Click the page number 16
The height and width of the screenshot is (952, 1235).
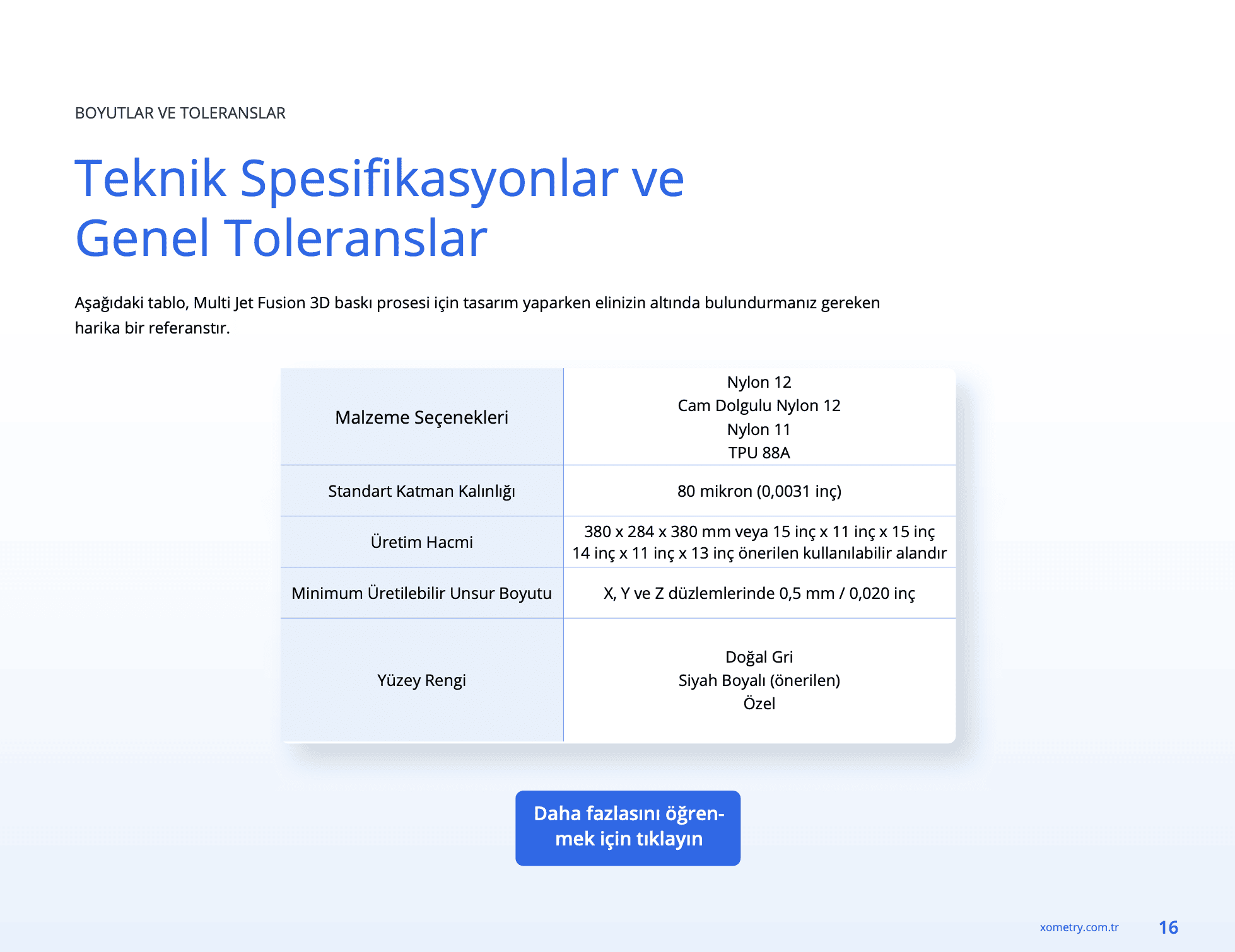[x=1168, y=927]
